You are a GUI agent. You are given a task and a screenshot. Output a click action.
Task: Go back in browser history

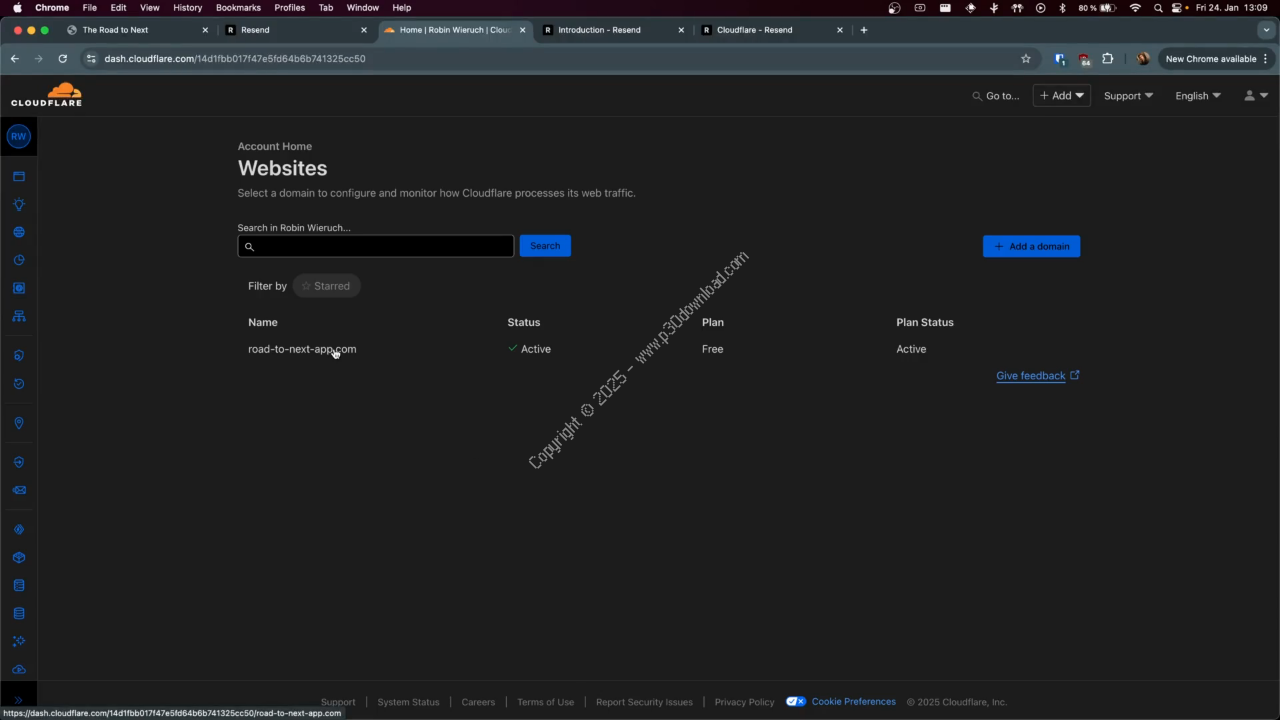[15, 59]
